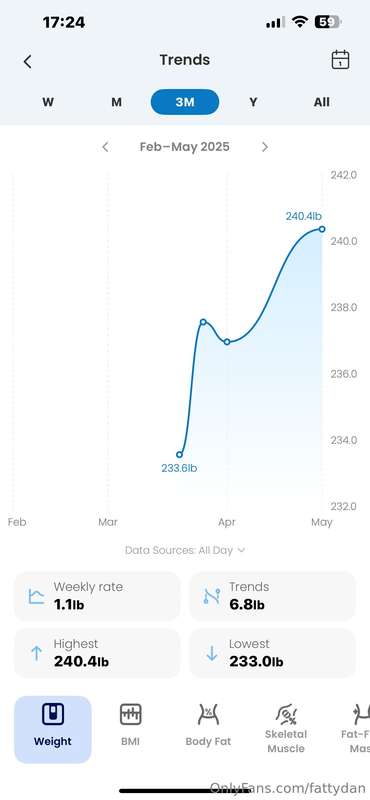
Task: Tap the 233.6lb data point on chart
Action: point(179,454)
